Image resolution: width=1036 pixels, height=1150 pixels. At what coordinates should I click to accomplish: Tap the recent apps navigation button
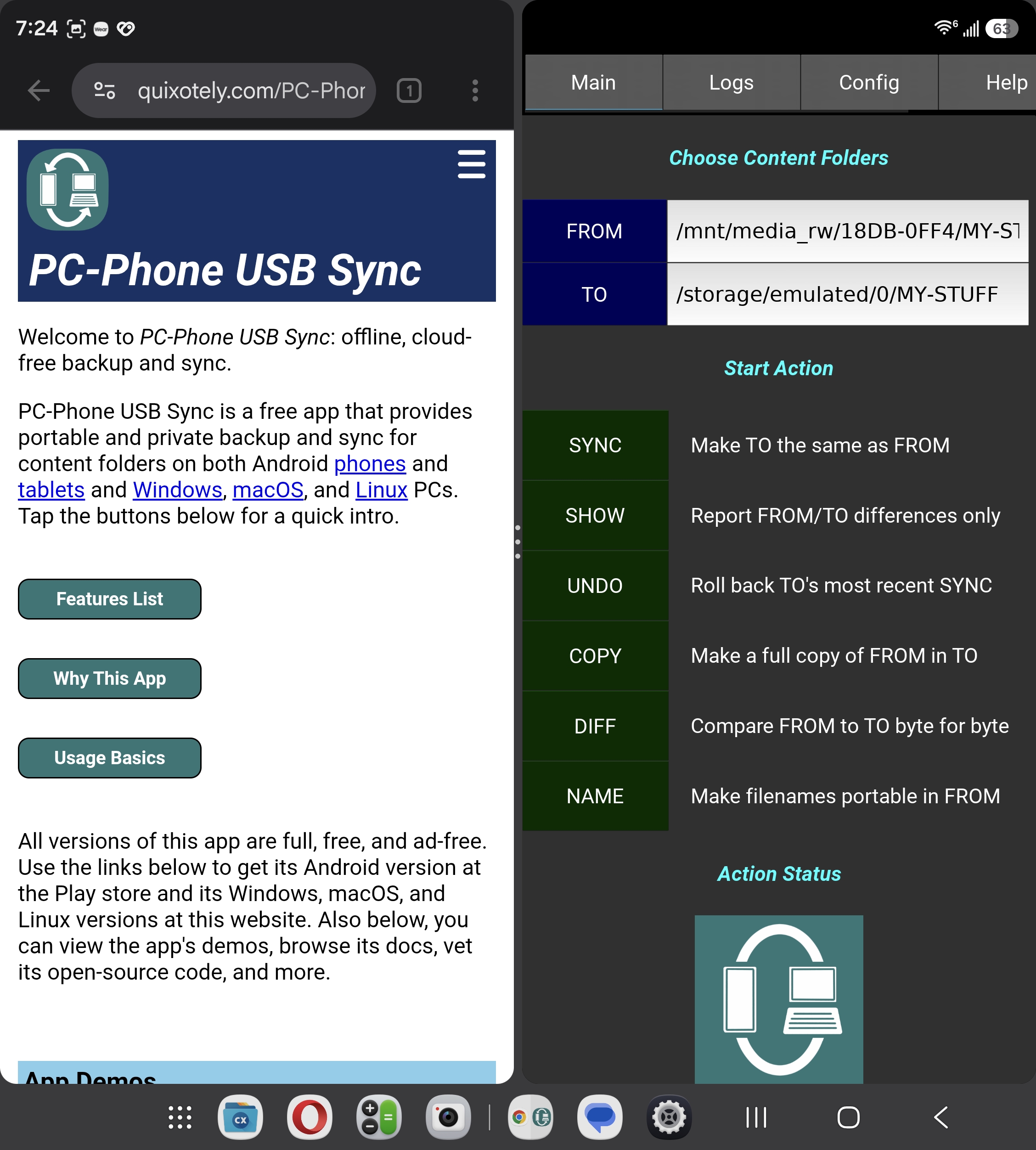click(756, 1117)
